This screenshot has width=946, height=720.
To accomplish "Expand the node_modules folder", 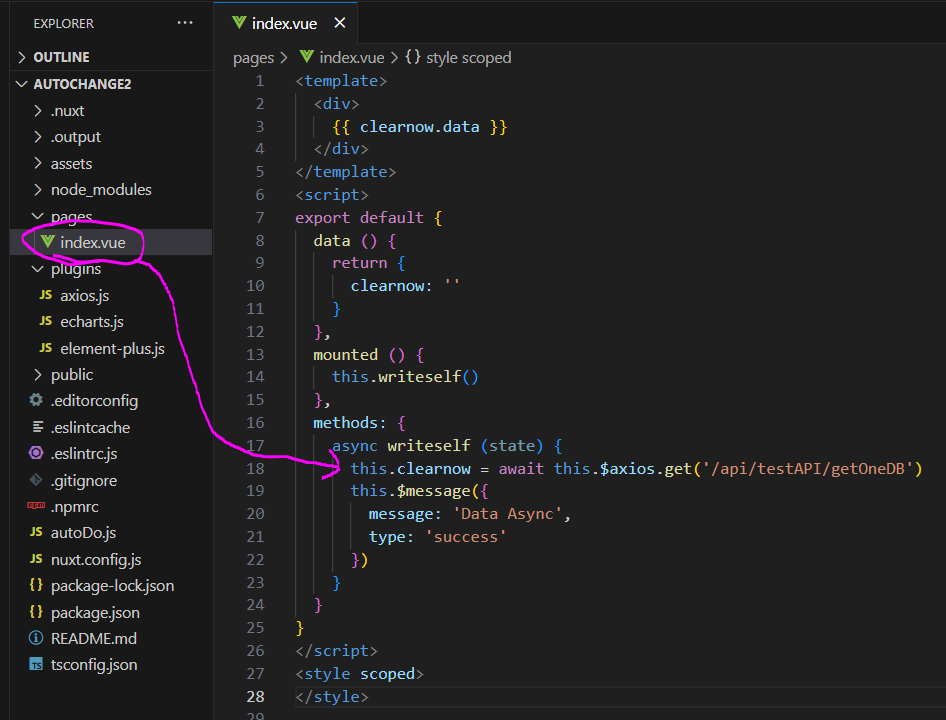I will click(100, 190).
